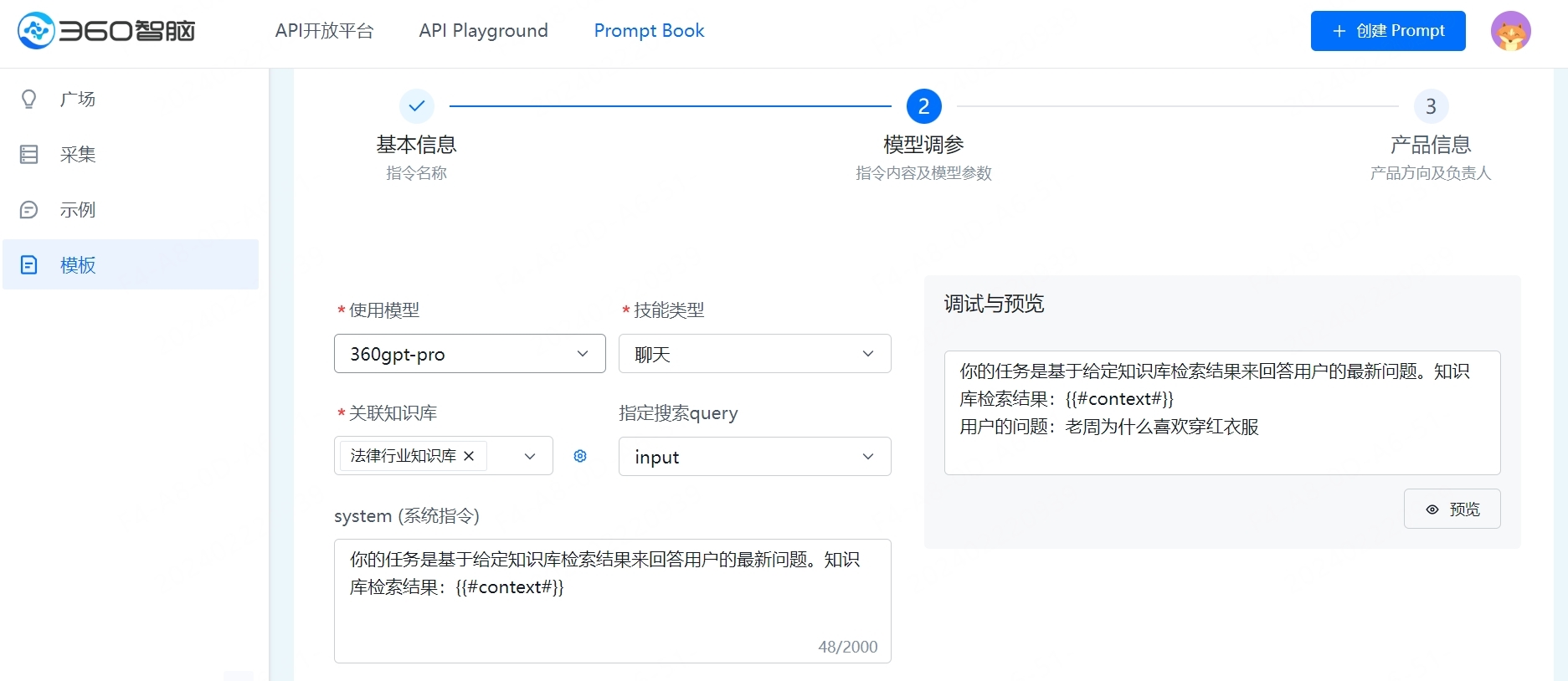
Task: Click the lightbulb icon beside 广场
Action: pos(29,100)
